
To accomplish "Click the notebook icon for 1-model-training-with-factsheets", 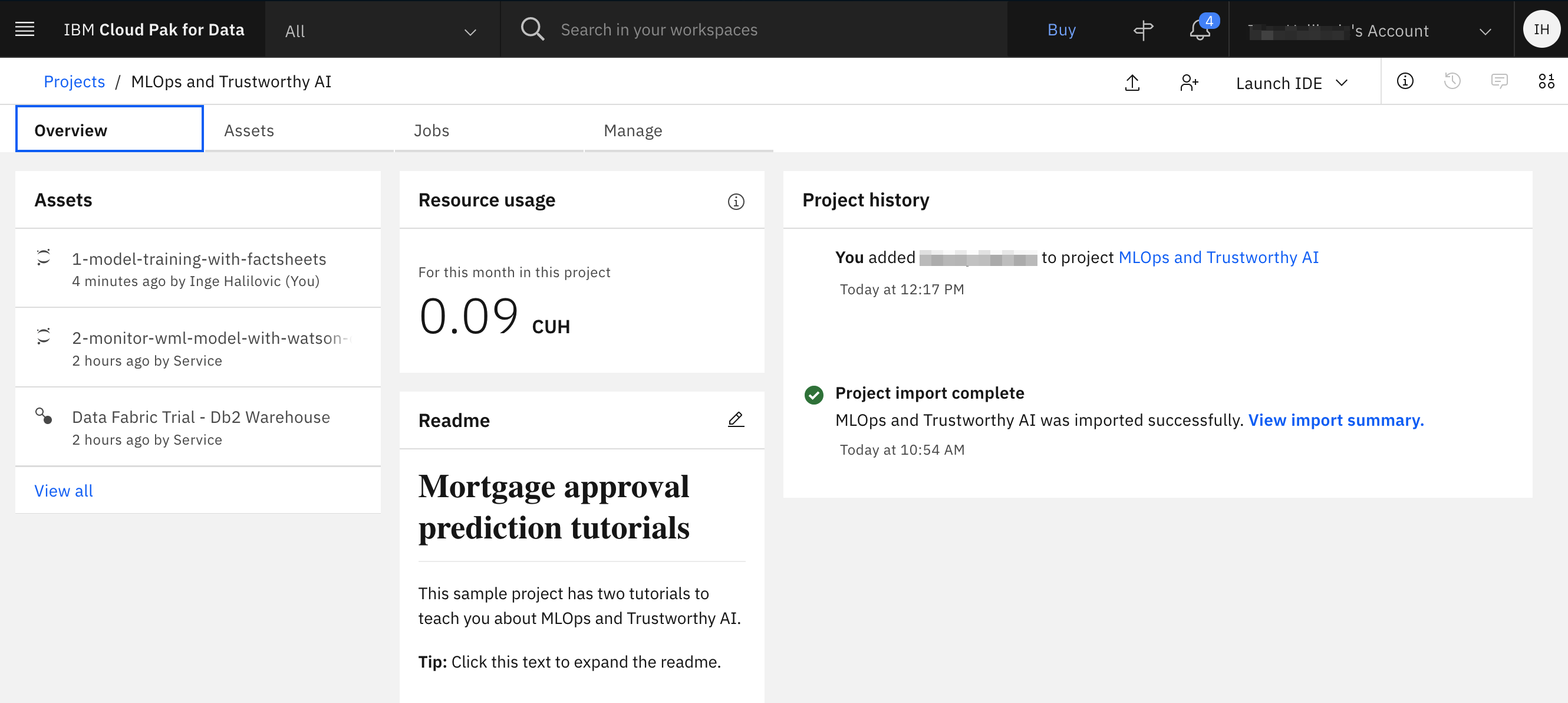I will click(x=43, y=258).
